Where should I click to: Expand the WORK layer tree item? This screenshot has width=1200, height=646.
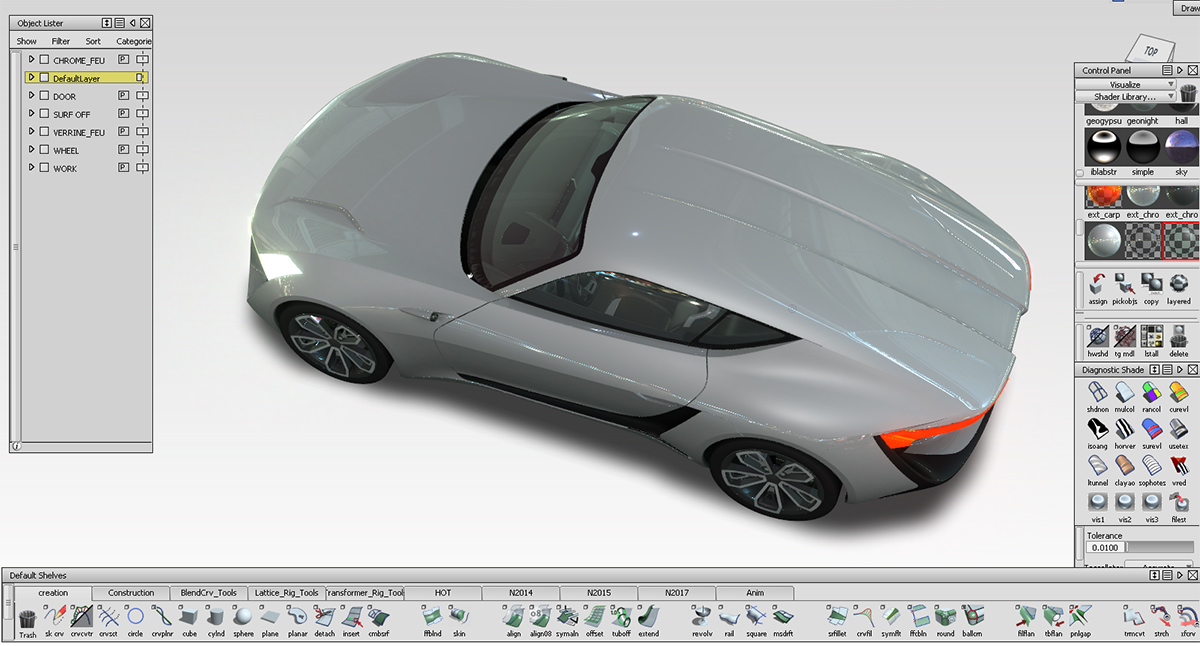pos(31,167)
